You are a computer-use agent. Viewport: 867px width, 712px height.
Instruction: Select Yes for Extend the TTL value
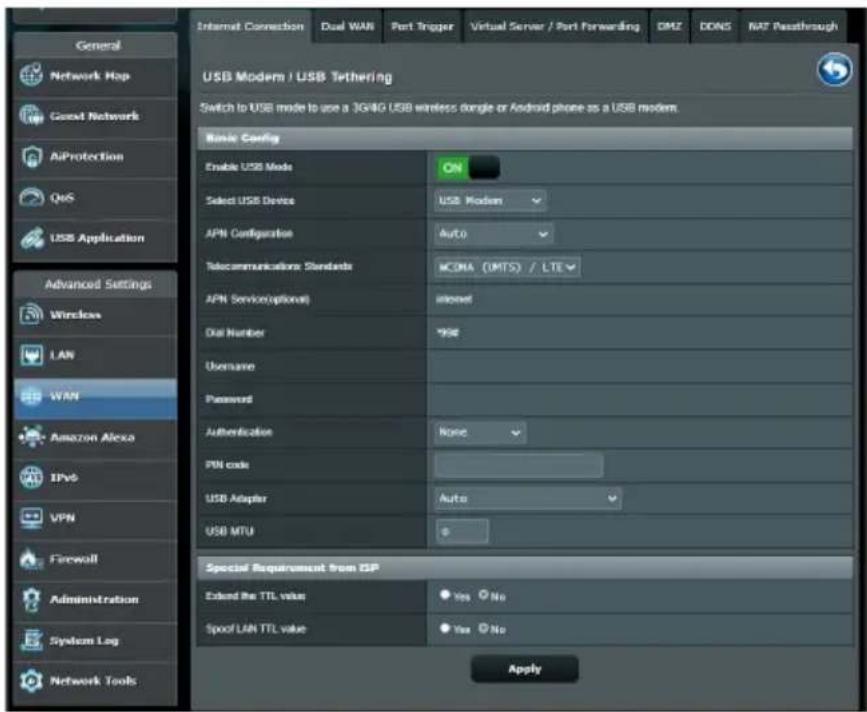tap(445, 595)
